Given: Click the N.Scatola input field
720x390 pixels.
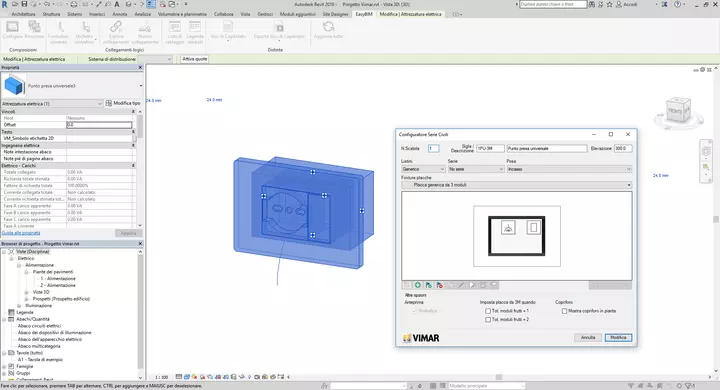Looking at the screenshot, I should point(433,148).
